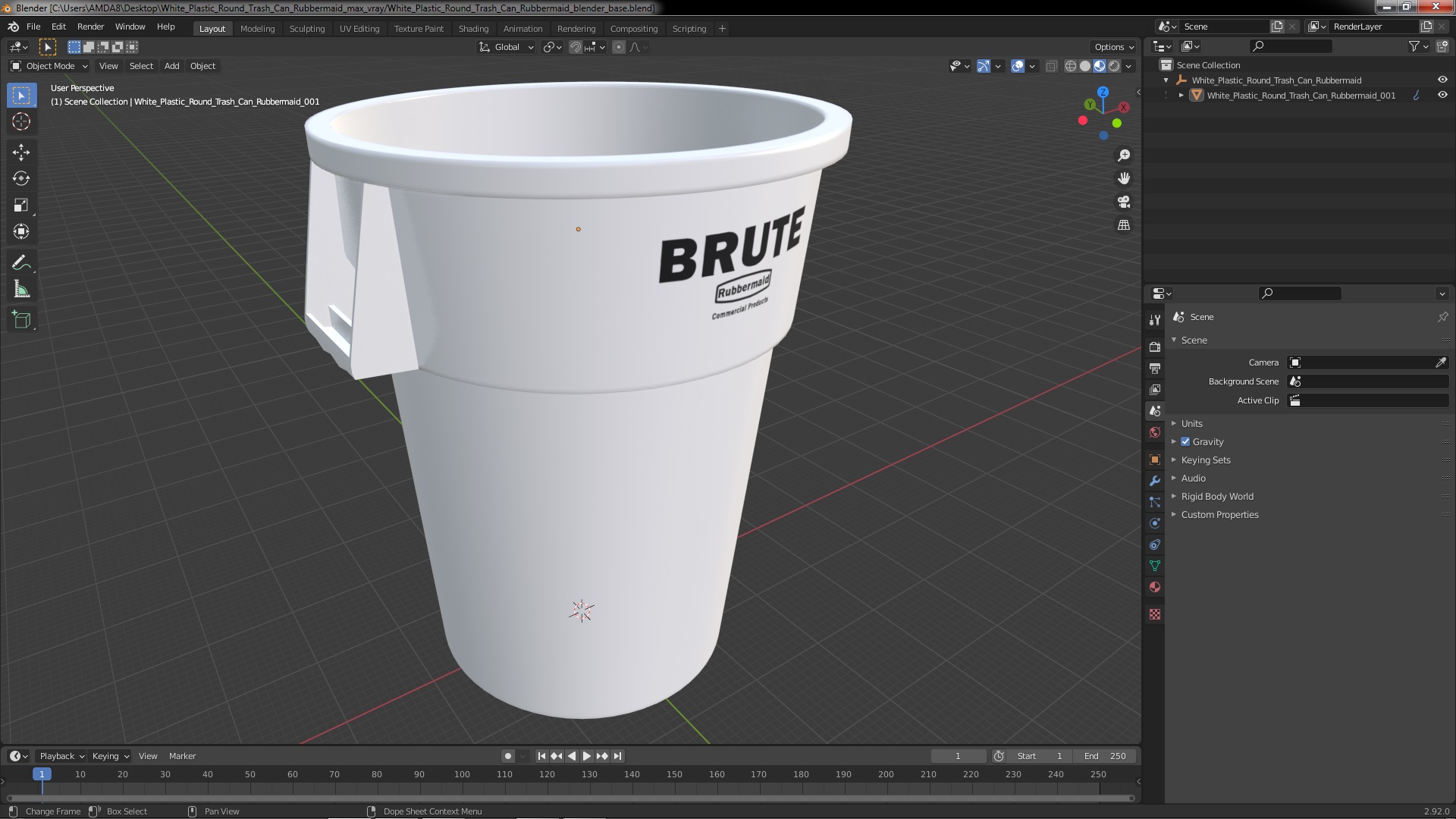Viewport: 1456px width, 819px height.
Task: Open the Render properties tab
Action: (x=1155, y=347)
